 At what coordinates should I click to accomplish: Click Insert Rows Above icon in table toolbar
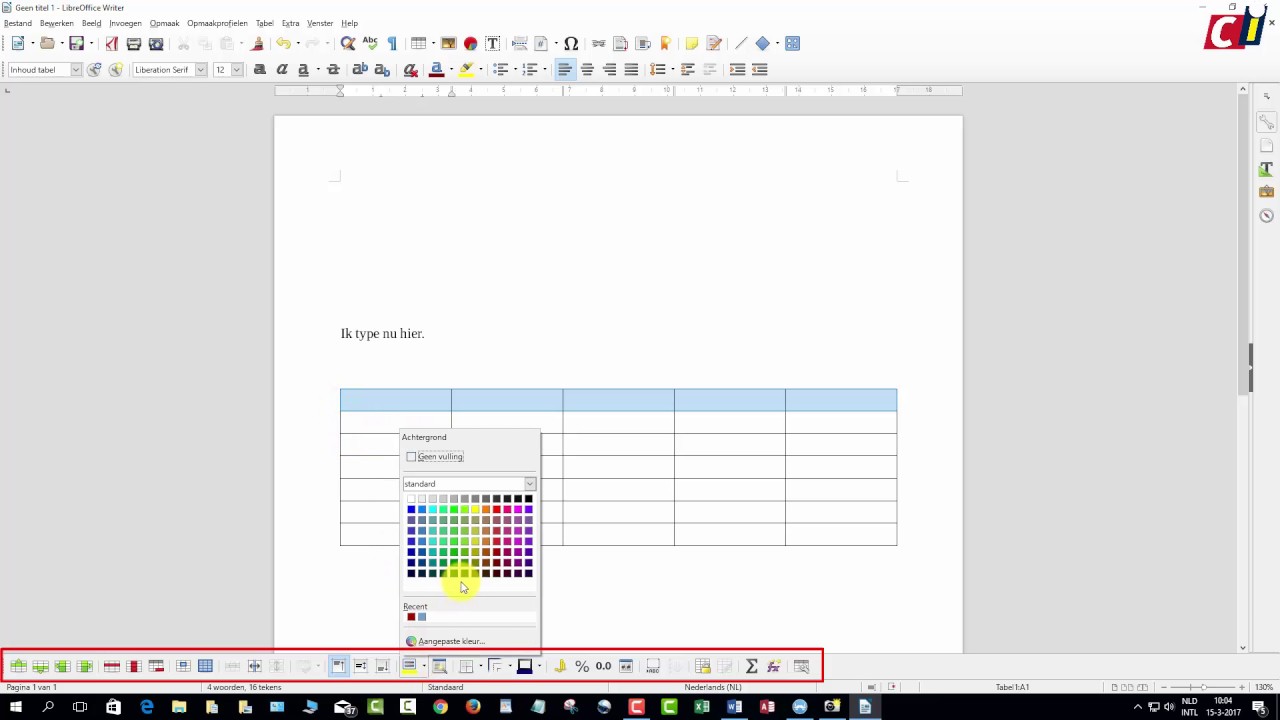pyautogui.click(x=18, y=666)
